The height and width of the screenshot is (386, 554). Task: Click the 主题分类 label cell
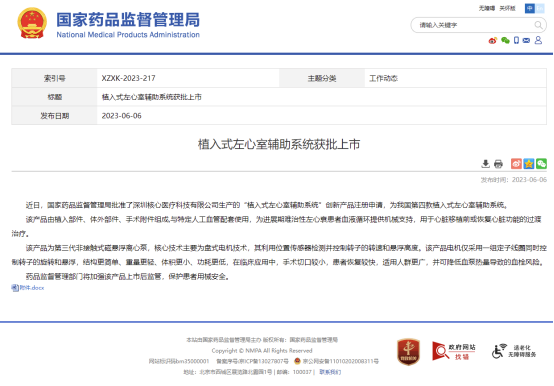pos(322,78)
